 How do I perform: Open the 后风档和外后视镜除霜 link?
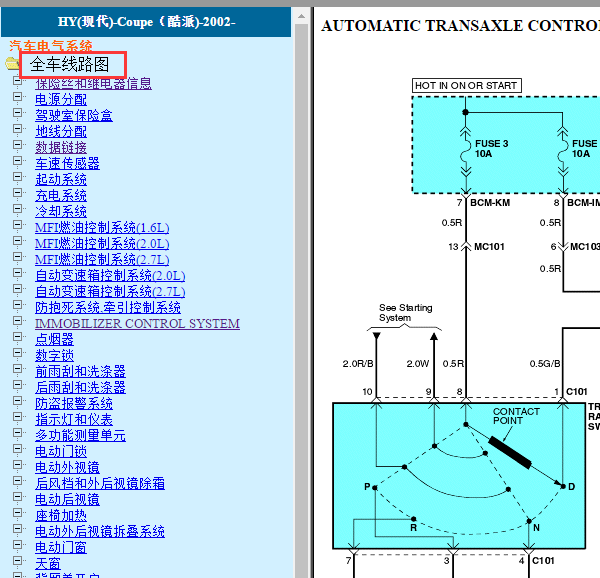[x=100, y=484]
